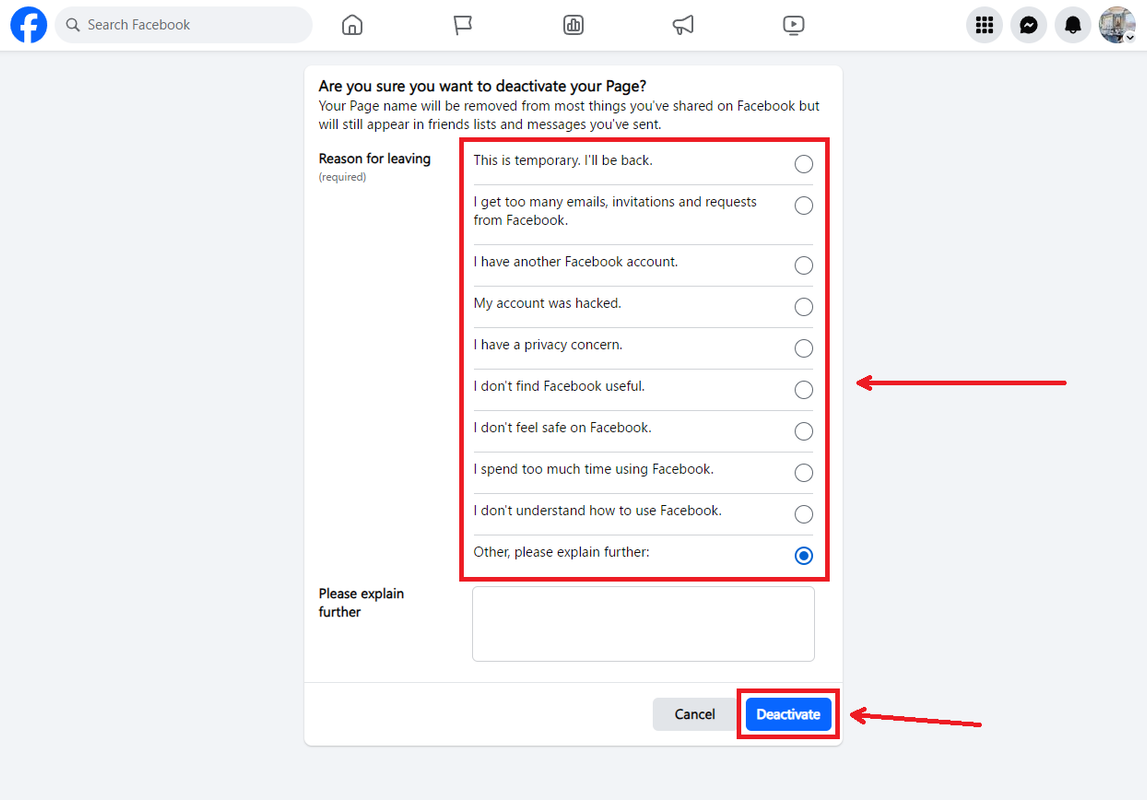Screen dimensions: 1147x800
Task: Open Messenger chats icon
Action: tap(1028, 25)
